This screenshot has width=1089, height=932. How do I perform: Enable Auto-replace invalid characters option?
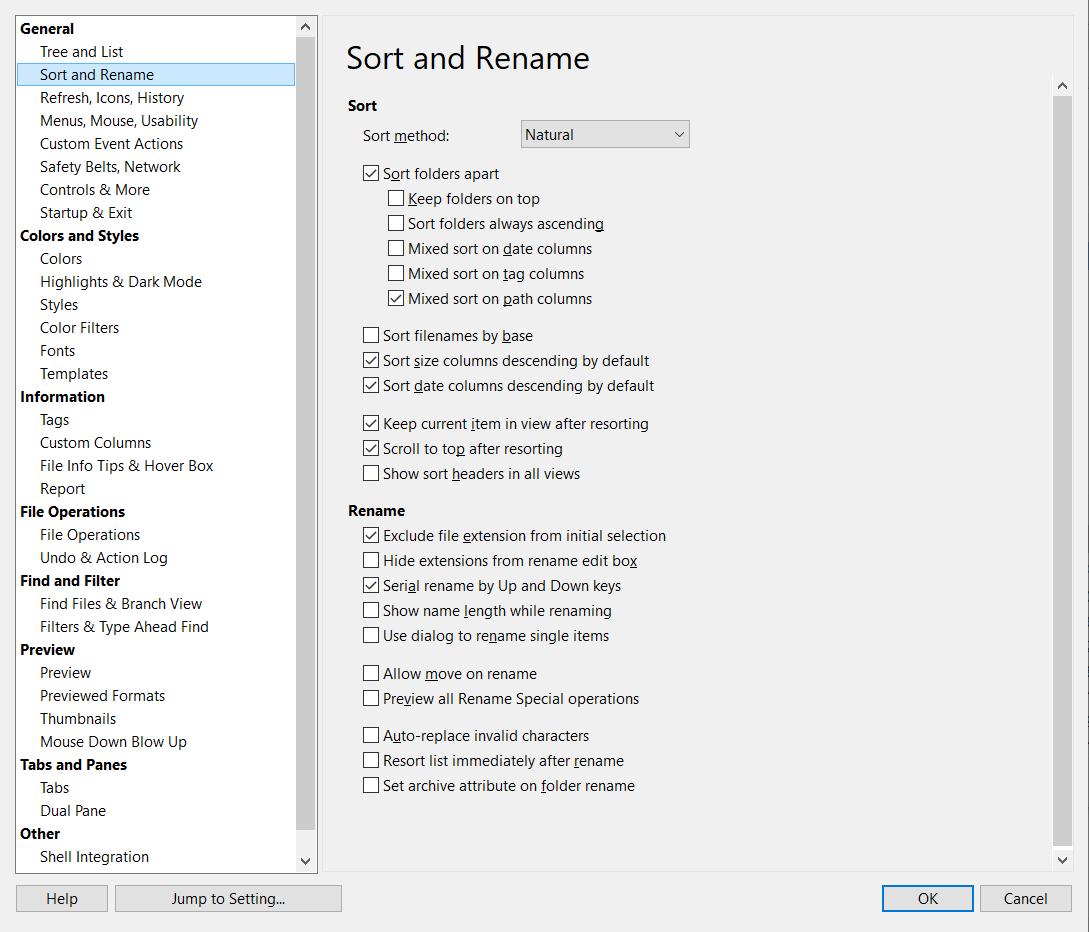coord(371,736)
